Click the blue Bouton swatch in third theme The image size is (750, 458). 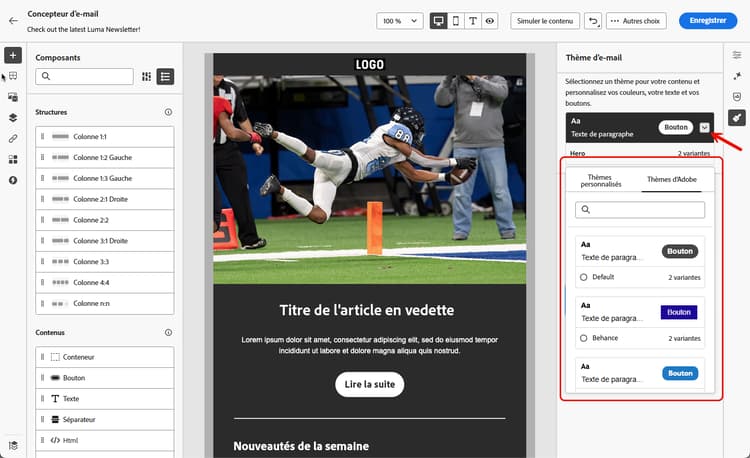click(x=680, y=373)
